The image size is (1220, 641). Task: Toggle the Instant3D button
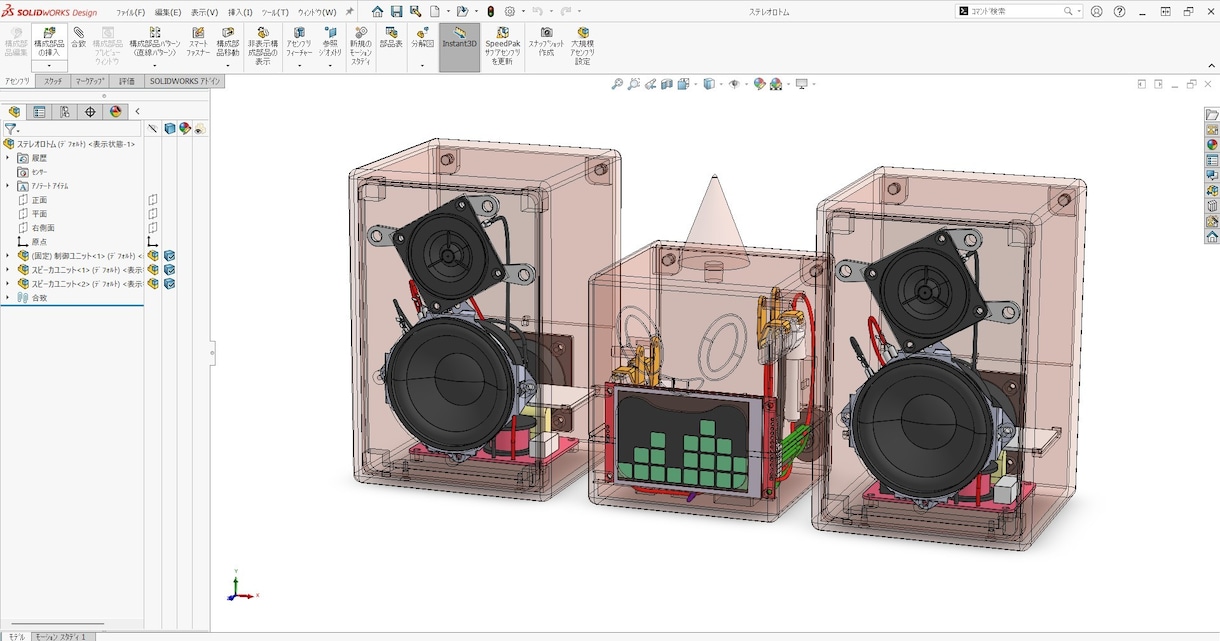pos(459,46)
